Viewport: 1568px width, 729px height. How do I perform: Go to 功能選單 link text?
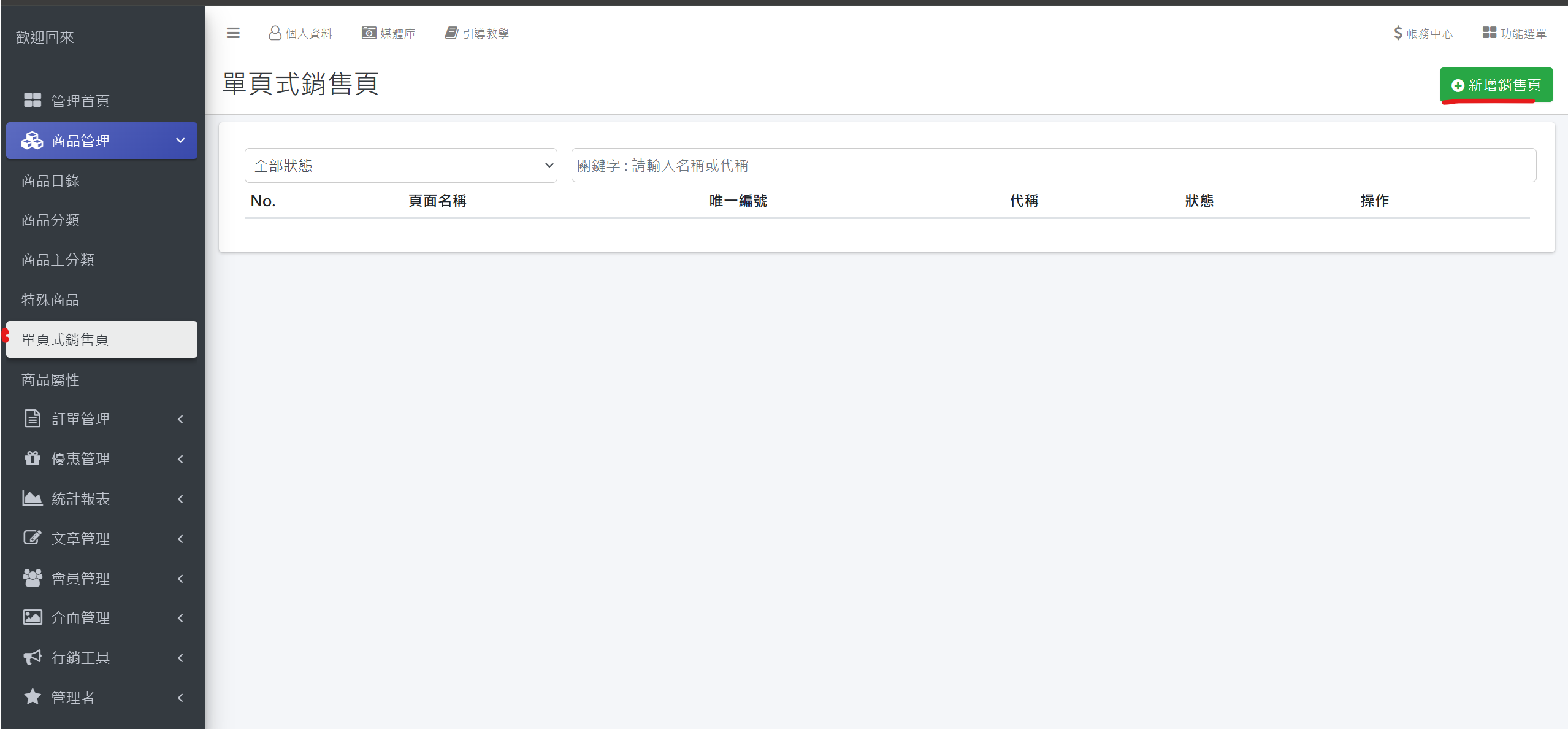click(1524, 34)
